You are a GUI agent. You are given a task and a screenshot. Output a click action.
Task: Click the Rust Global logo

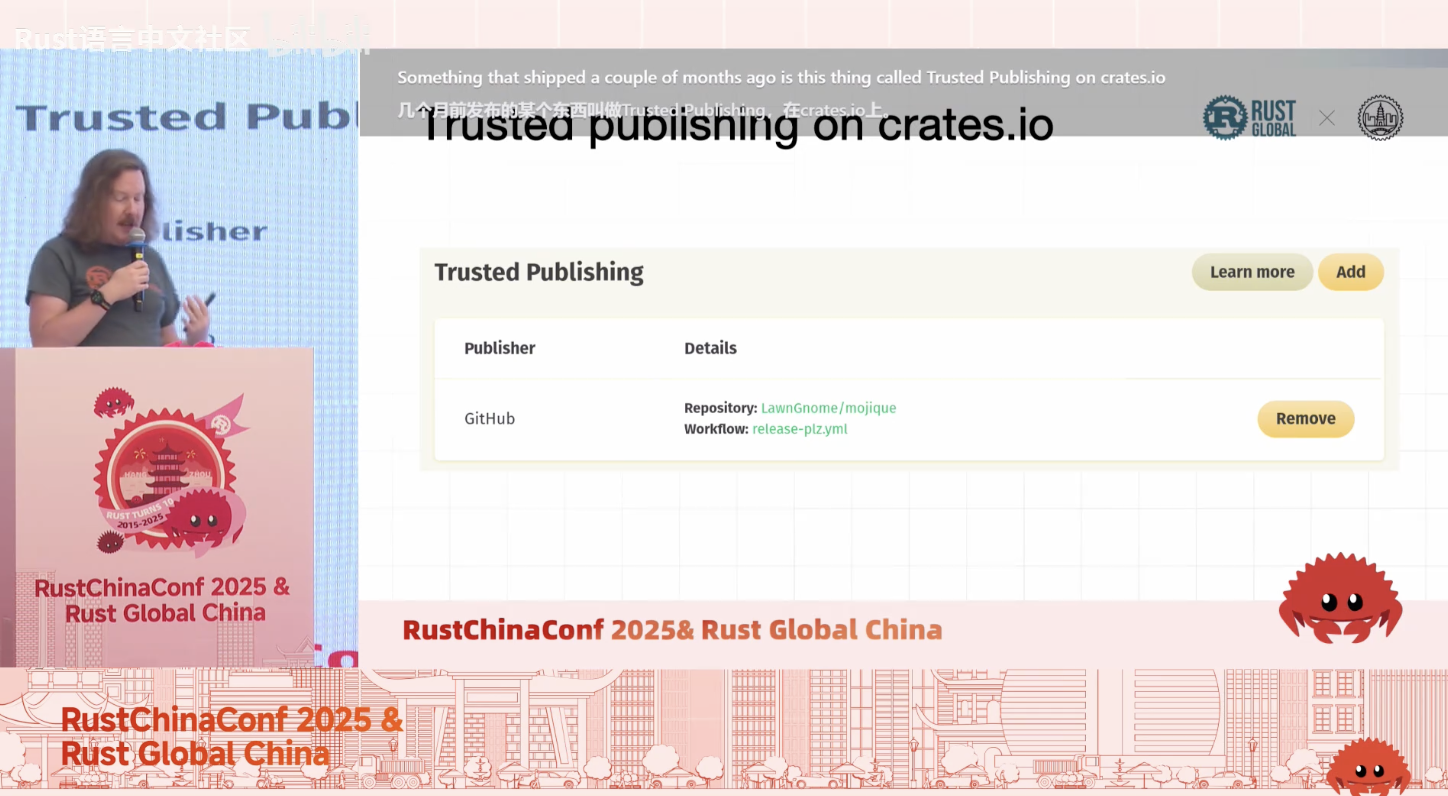point(1250,118)
